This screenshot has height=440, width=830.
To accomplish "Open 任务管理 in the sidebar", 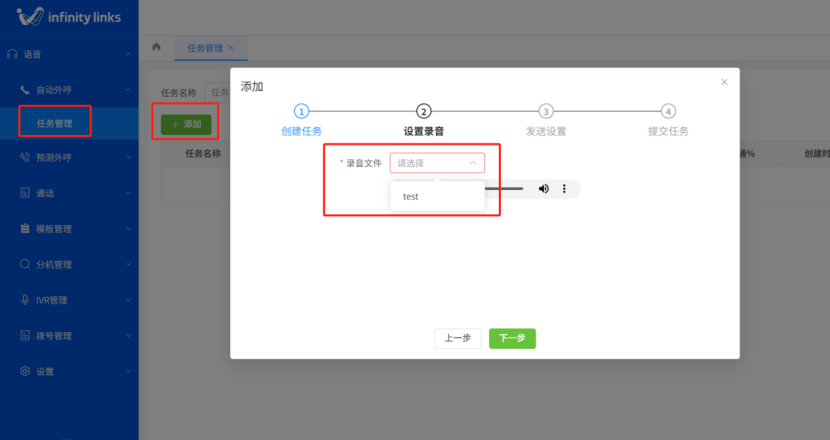I will coord(54,123).
